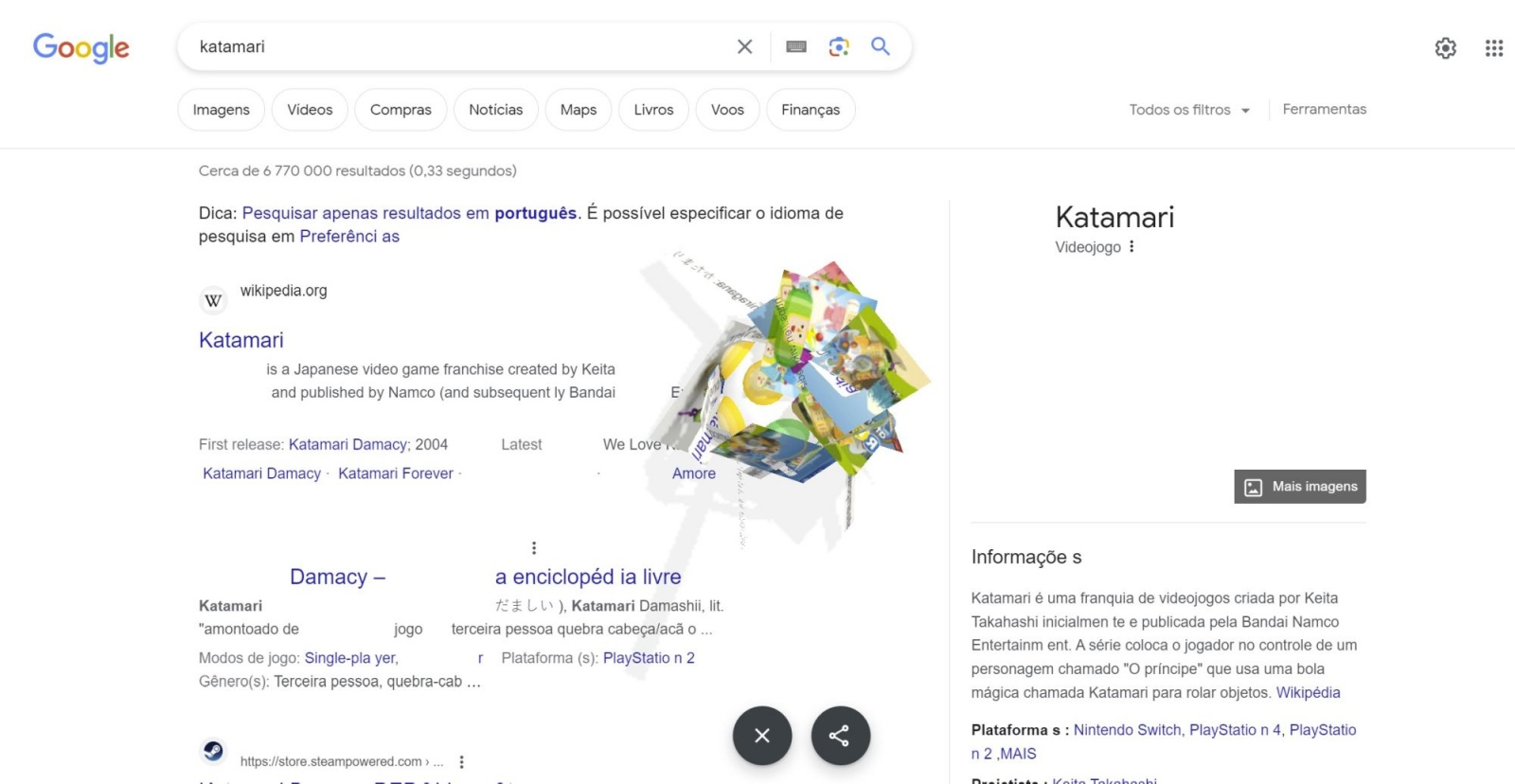This screenshot has width=1515, height=784.
Task: Switch to Voos tab
Action: [727, 110]
